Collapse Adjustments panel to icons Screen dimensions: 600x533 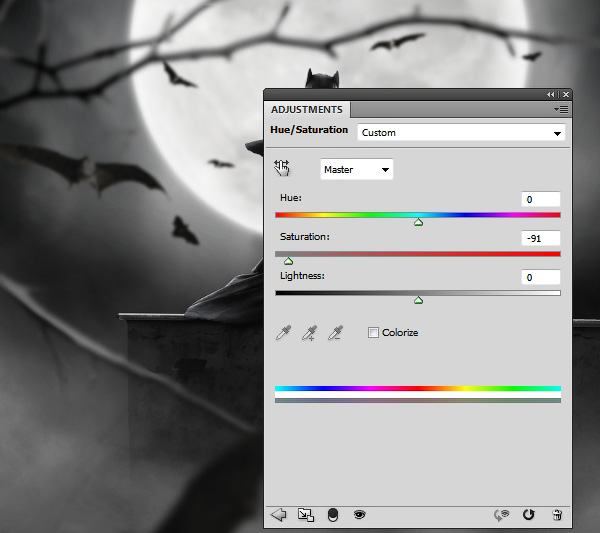(550, 95)
